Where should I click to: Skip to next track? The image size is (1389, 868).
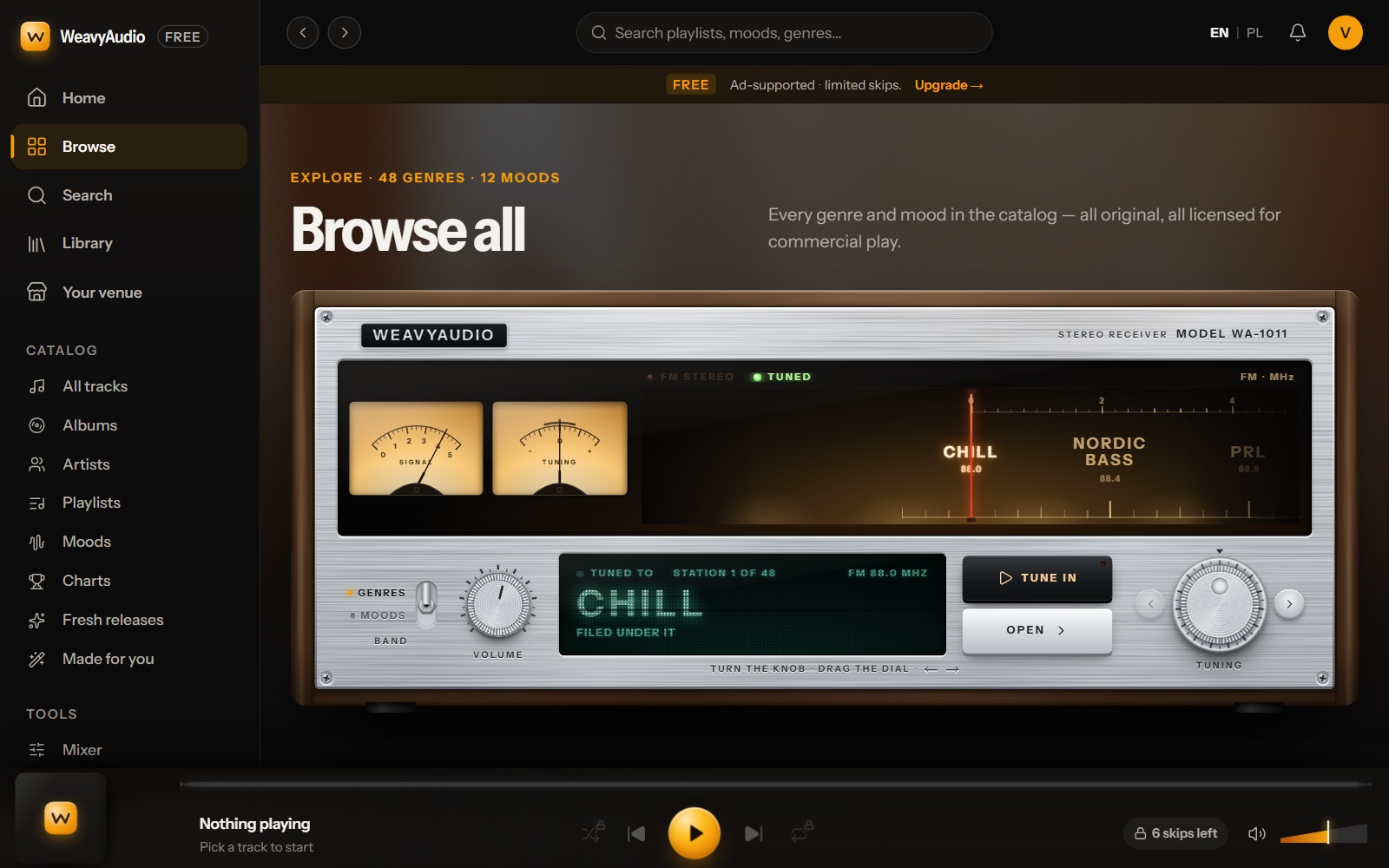pyautogui.click(x=754, y=833)
